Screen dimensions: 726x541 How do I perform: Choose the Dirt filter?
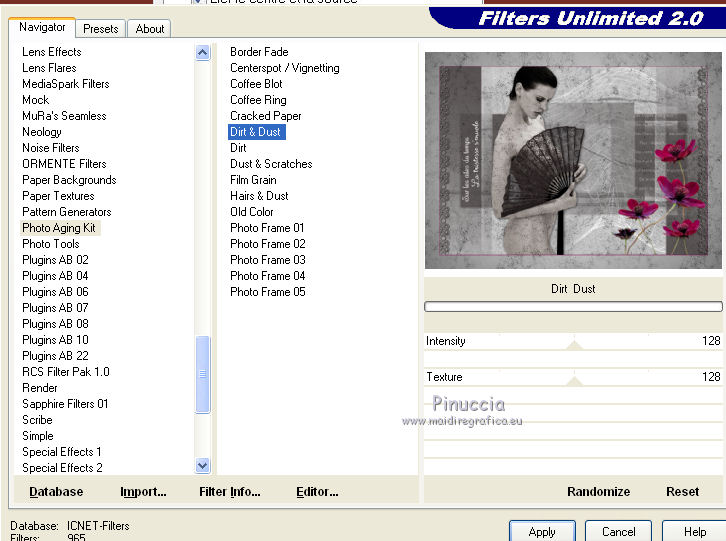(x=238, y=148)
